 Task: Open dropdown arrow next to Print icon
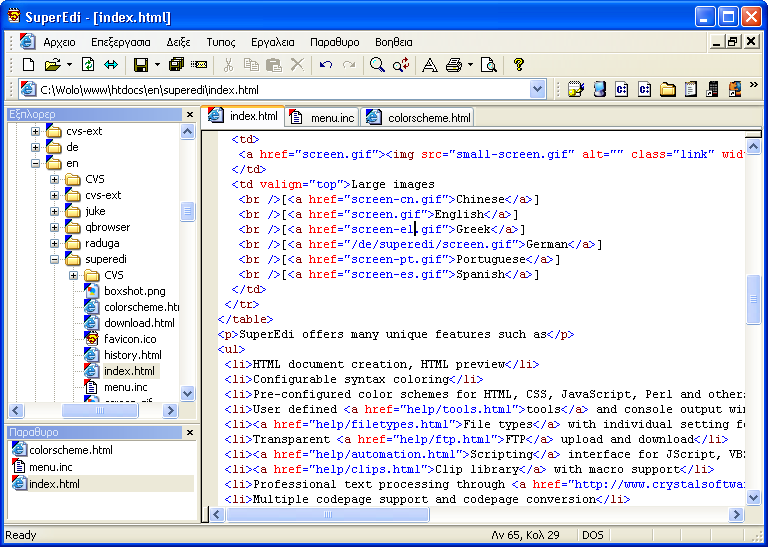(x=470, y=65)
